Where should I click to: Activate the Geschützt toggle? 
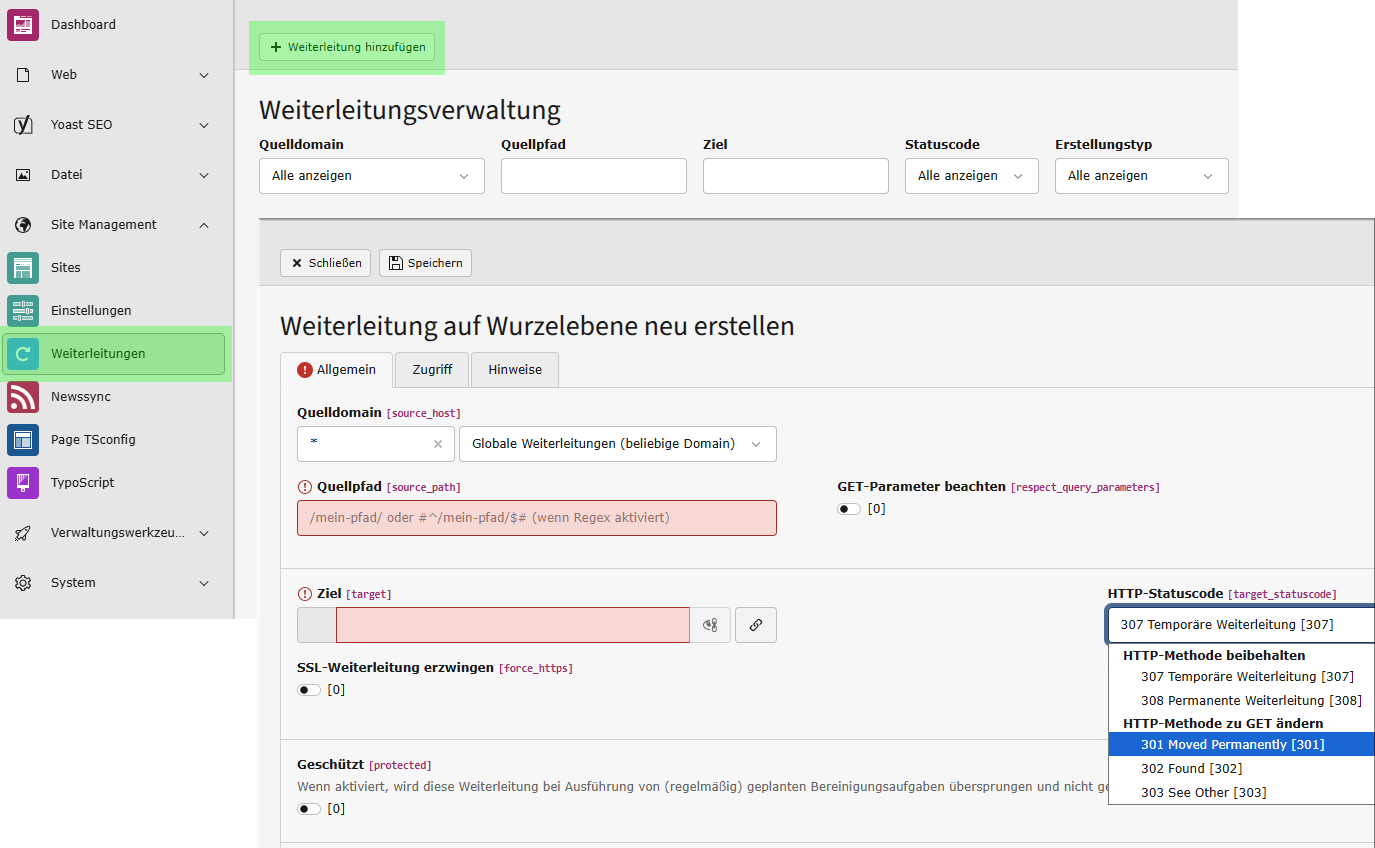[x=309, y=808]
